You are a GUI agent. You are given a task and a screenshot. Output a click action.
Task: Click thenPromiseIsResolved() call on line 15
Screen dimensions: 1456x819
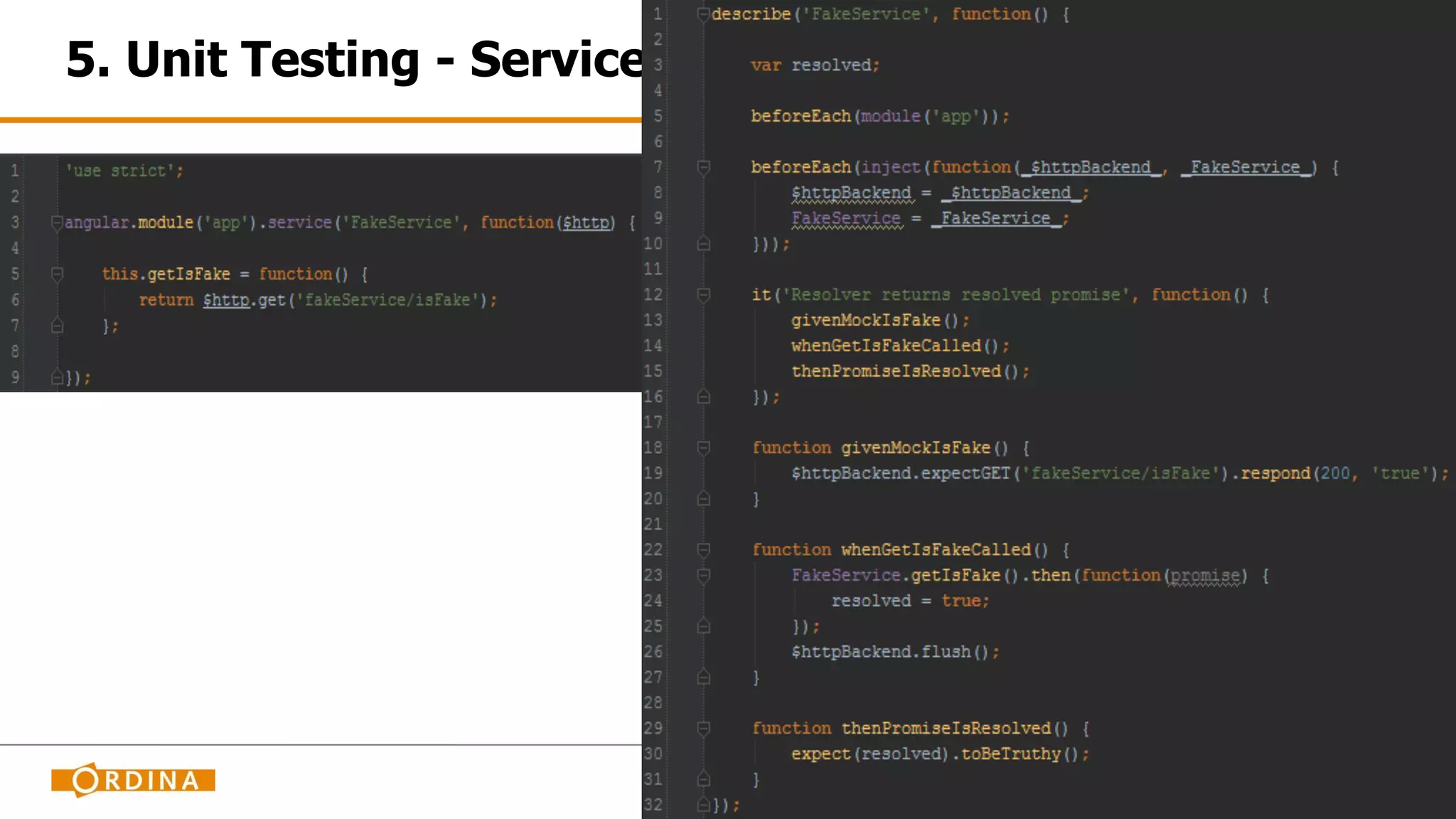(x=910, y=372)
